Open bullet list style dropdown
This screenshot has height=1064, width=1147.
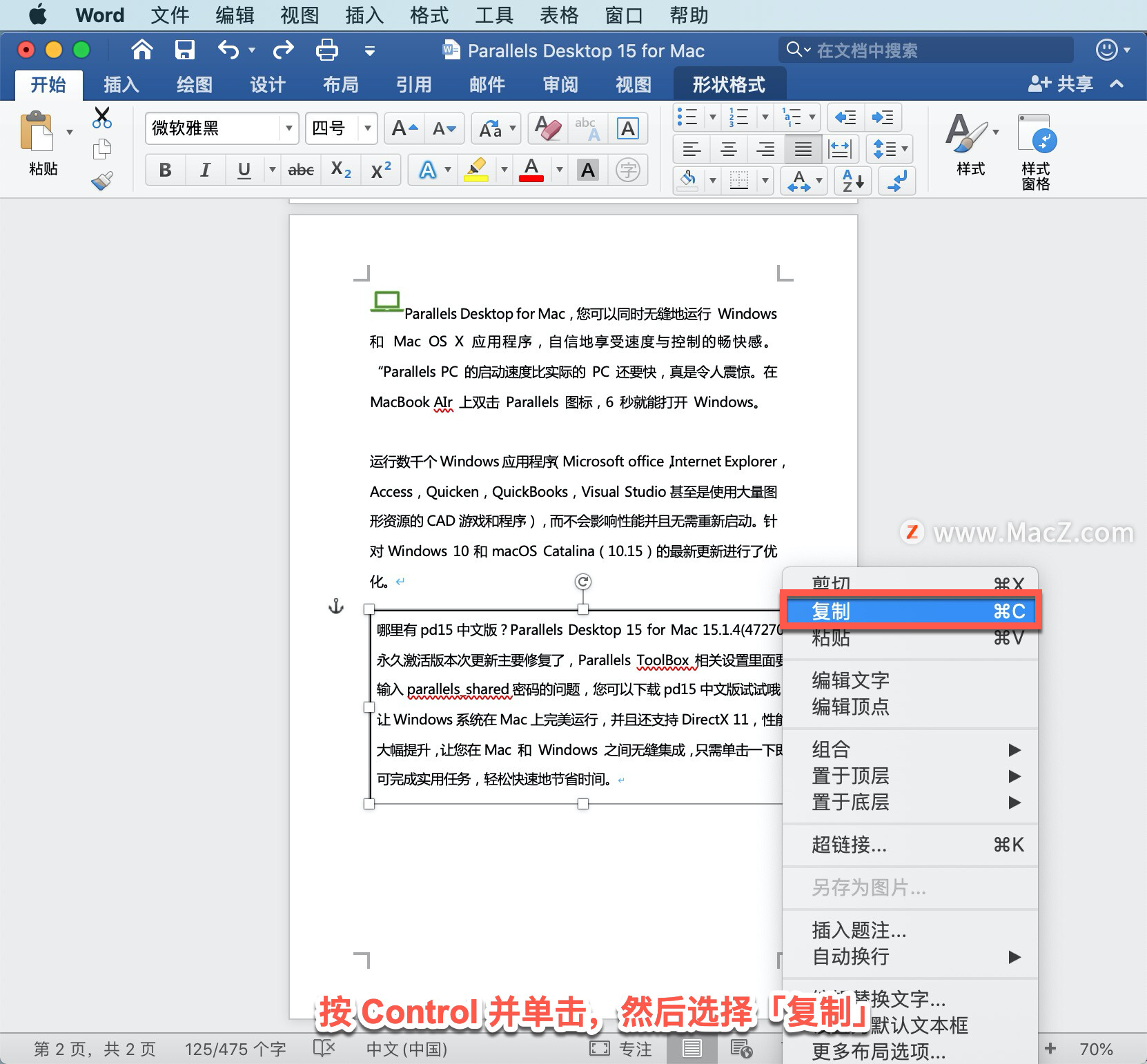tap(713, 117)
